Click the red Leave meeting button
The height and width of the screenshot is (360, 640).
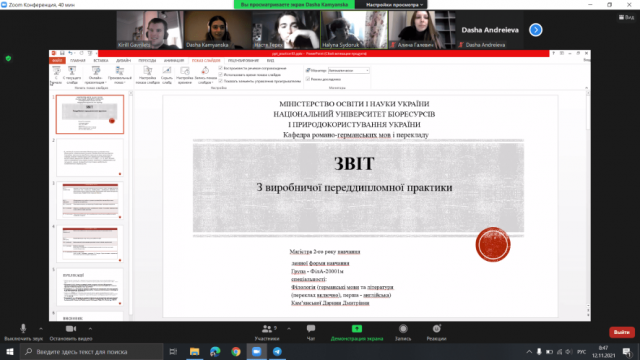pos(622,332)
